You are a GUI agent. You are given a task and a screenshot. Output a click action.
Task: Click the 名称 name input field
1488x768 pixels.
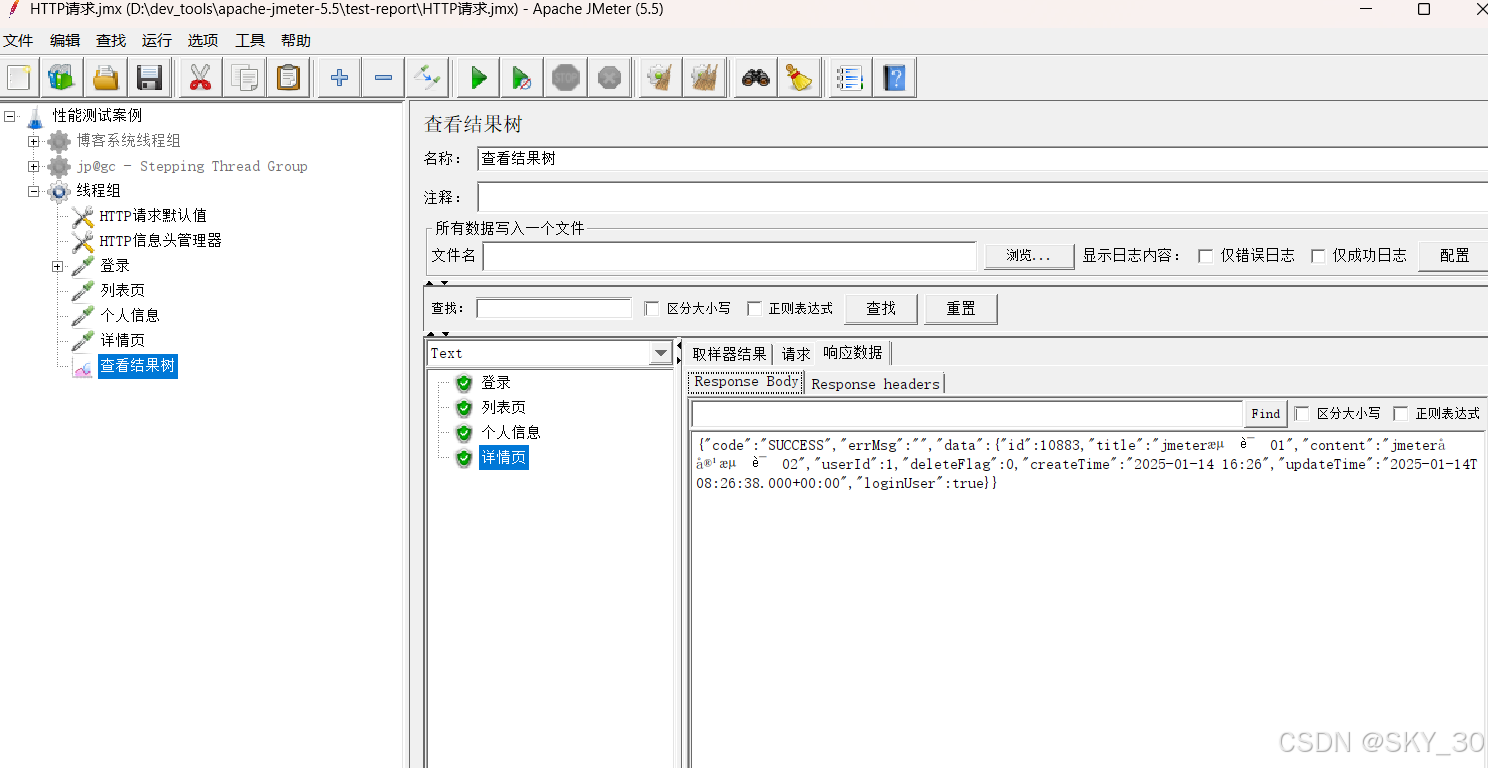(982, 158)
